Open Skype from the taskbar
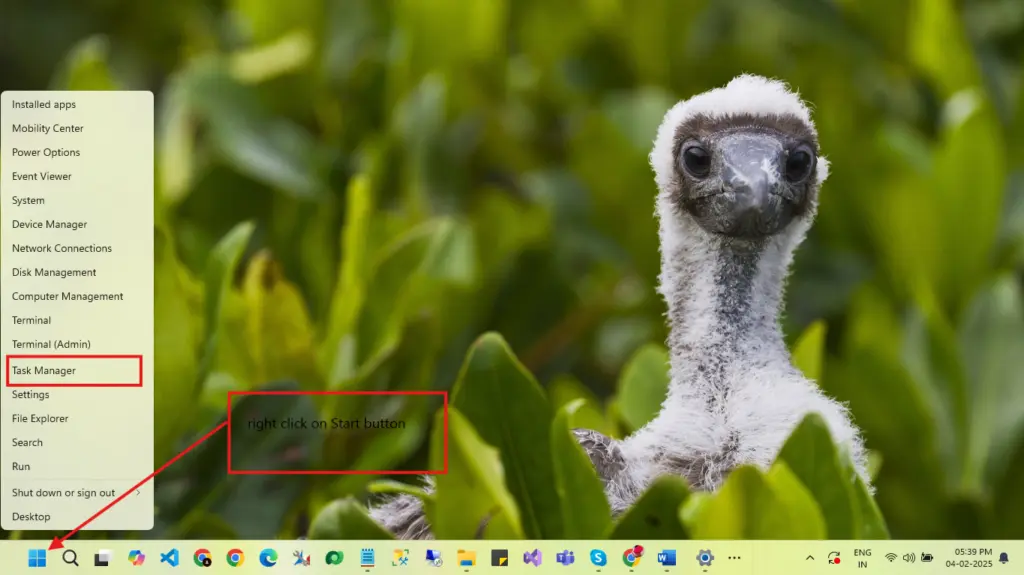 click(598, 557)
